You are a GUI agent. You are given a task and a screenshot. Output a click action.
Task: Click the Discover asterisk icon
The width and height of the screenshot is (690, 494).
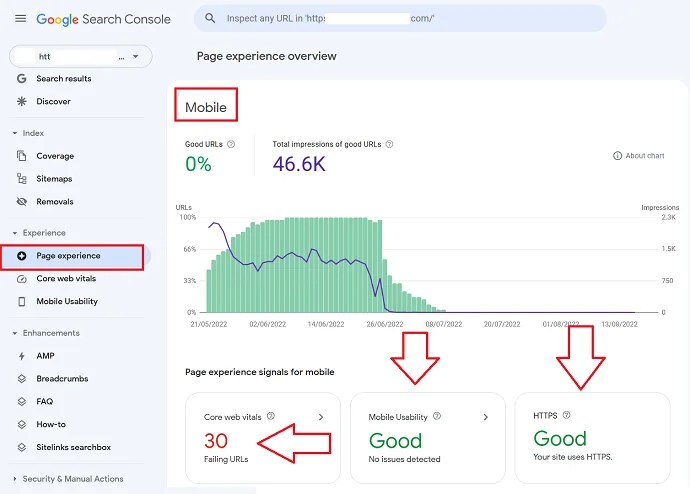coord(22,102)
